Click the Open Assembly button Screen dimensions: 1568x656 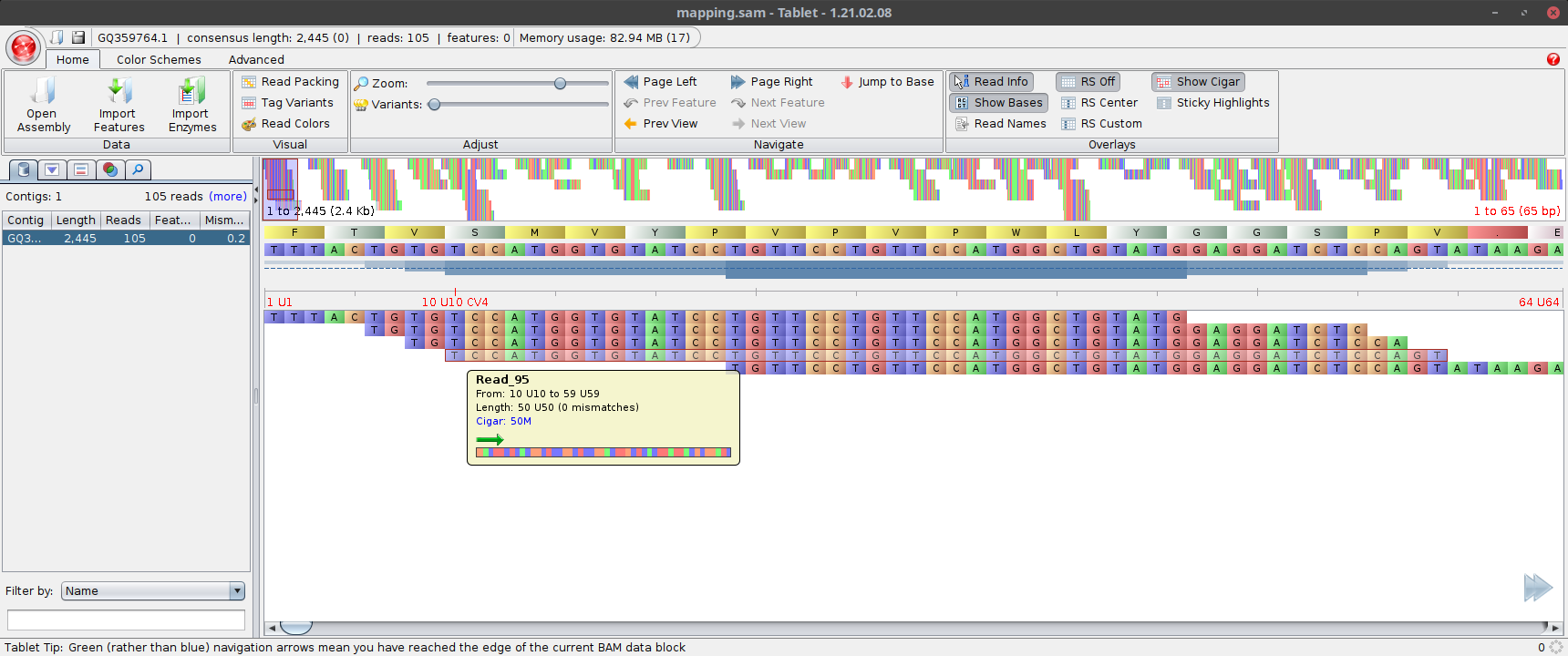coord(43,105)
